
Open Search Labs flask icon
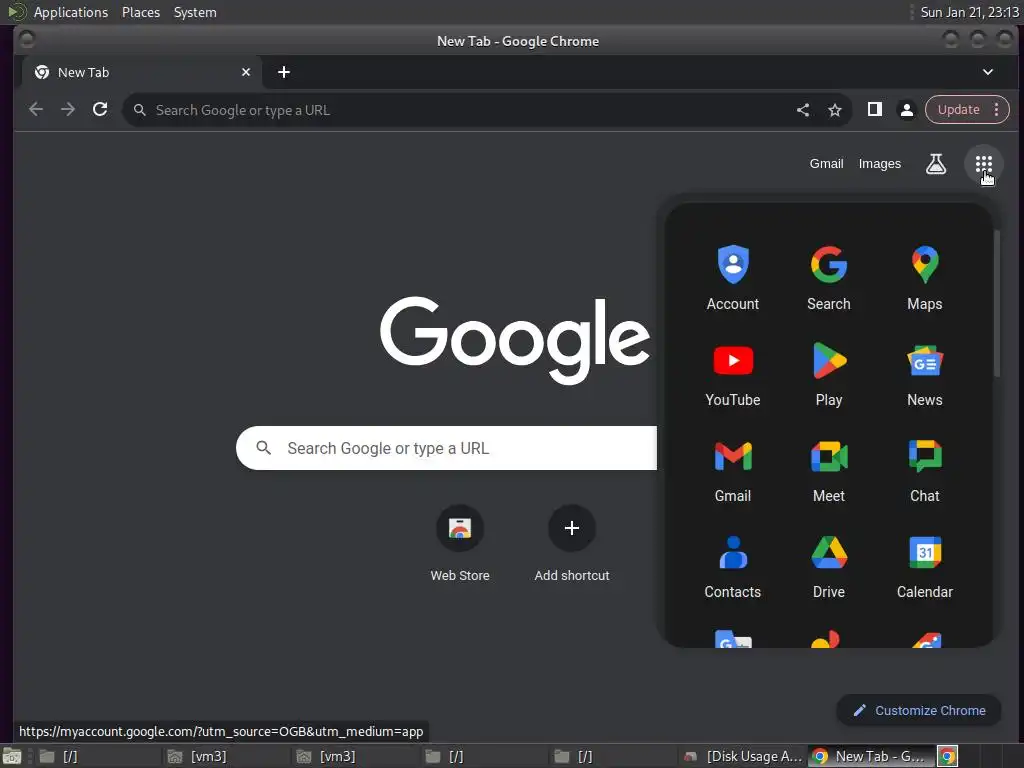click(x=936, y=164)
